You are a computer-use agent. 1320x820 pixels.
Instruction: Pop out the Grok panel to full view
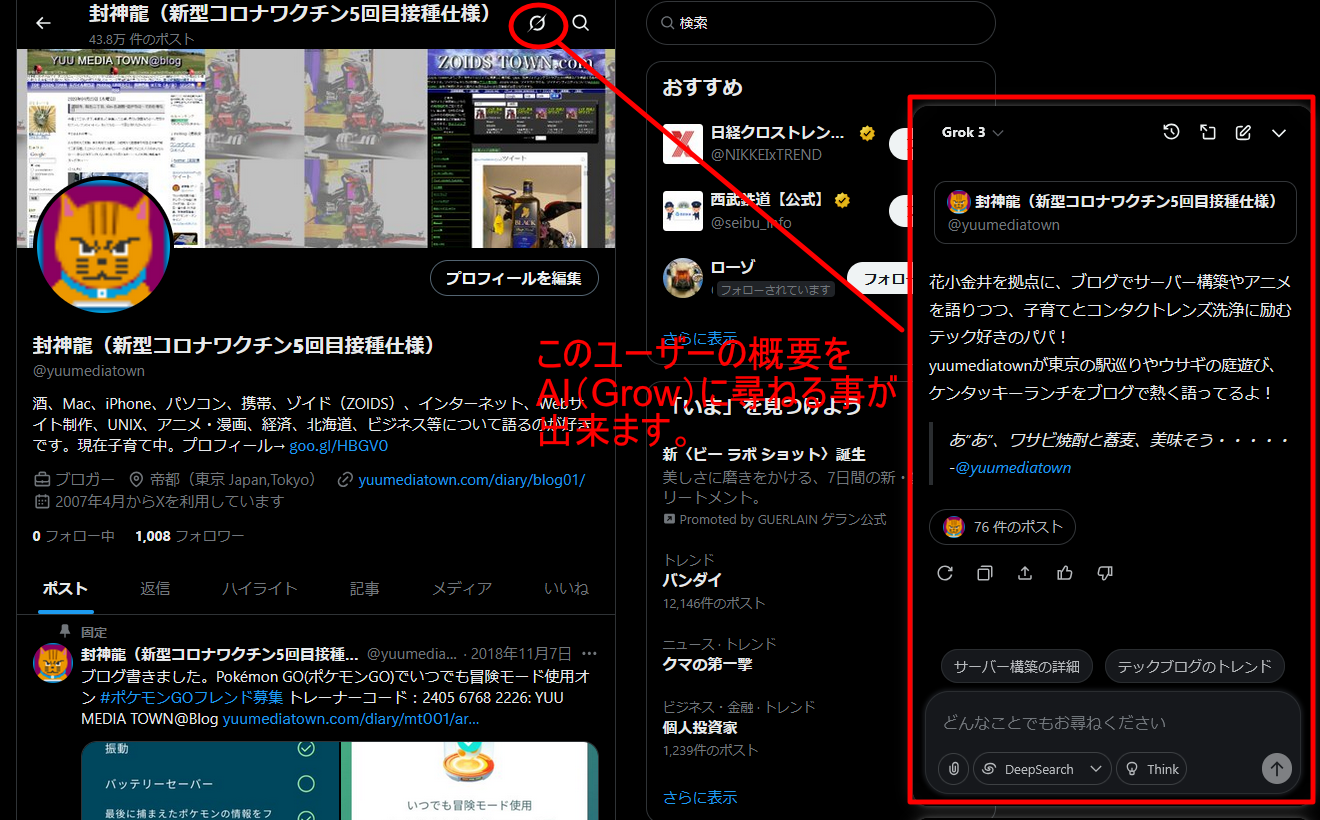click(x=1207, y=131)
